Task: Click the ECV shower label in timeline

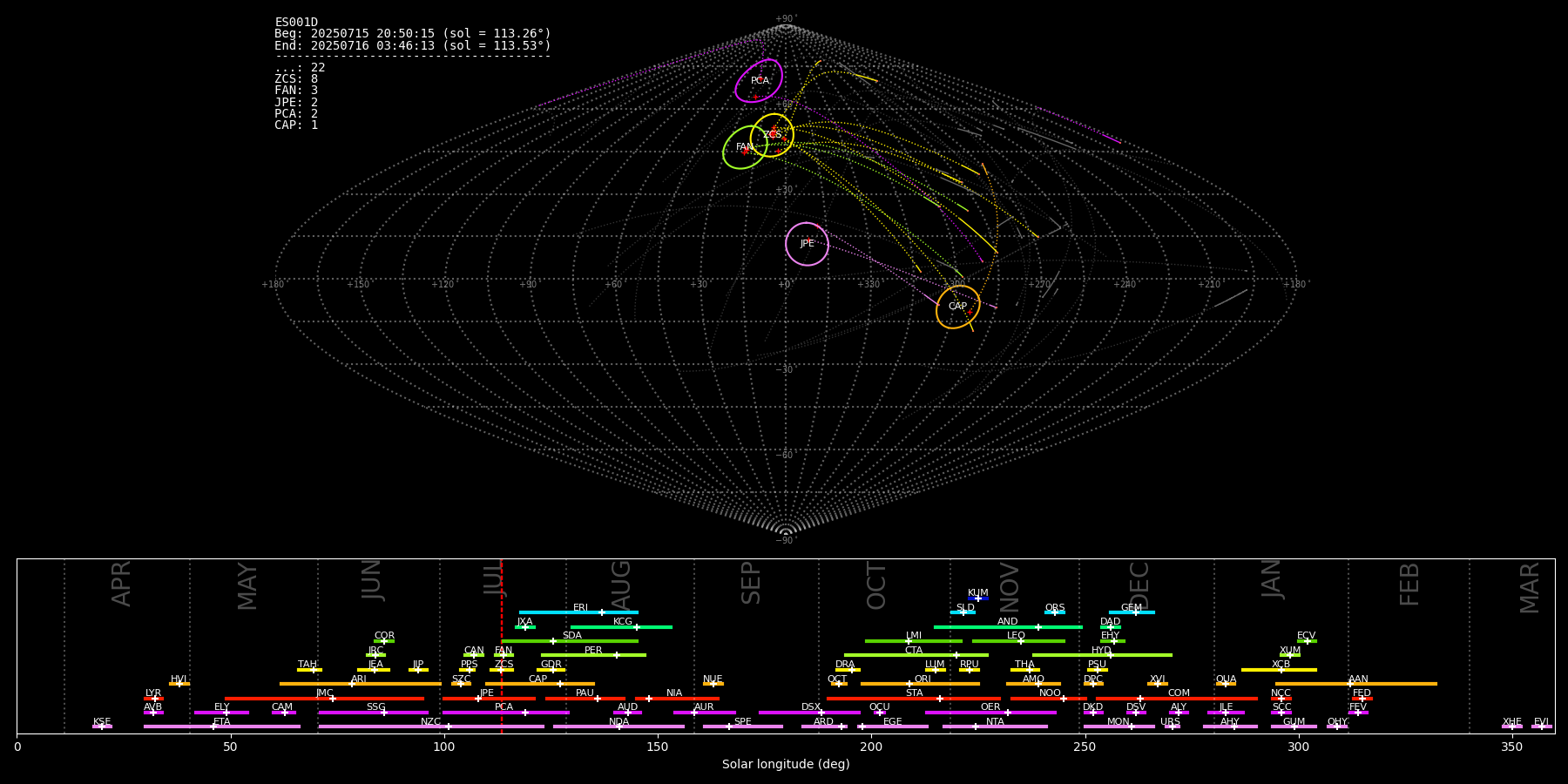Action: [x=1307, y=636]
